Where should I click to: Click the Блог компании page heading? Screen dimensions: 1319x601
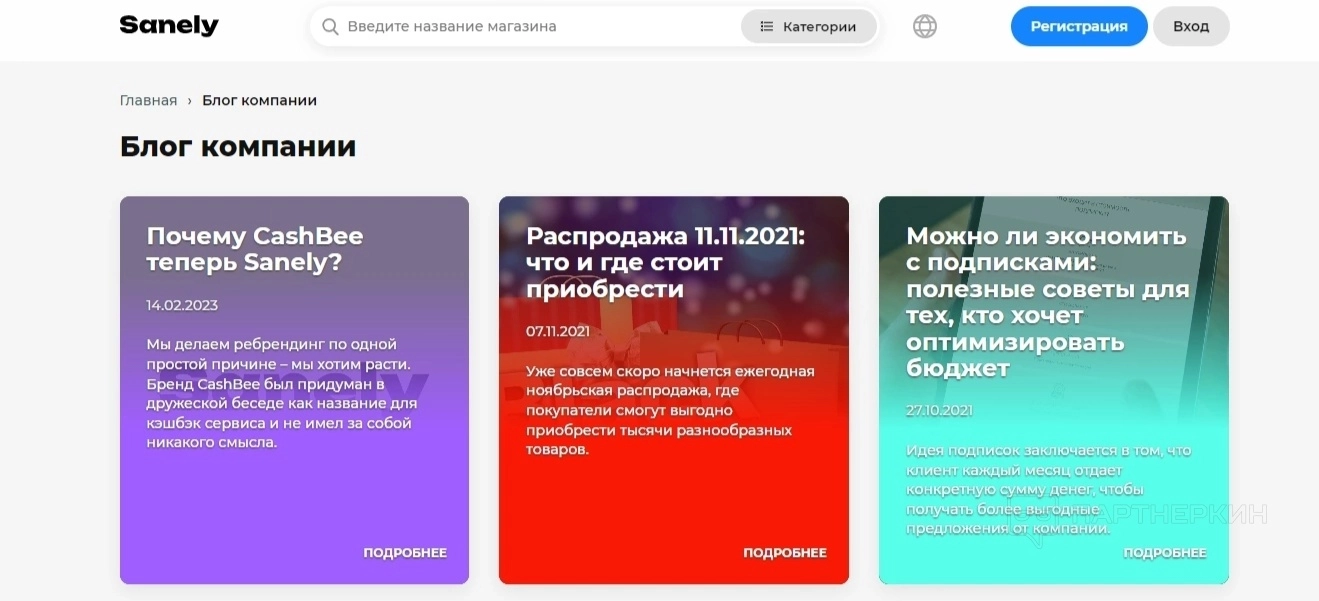(x=238, y=147)
